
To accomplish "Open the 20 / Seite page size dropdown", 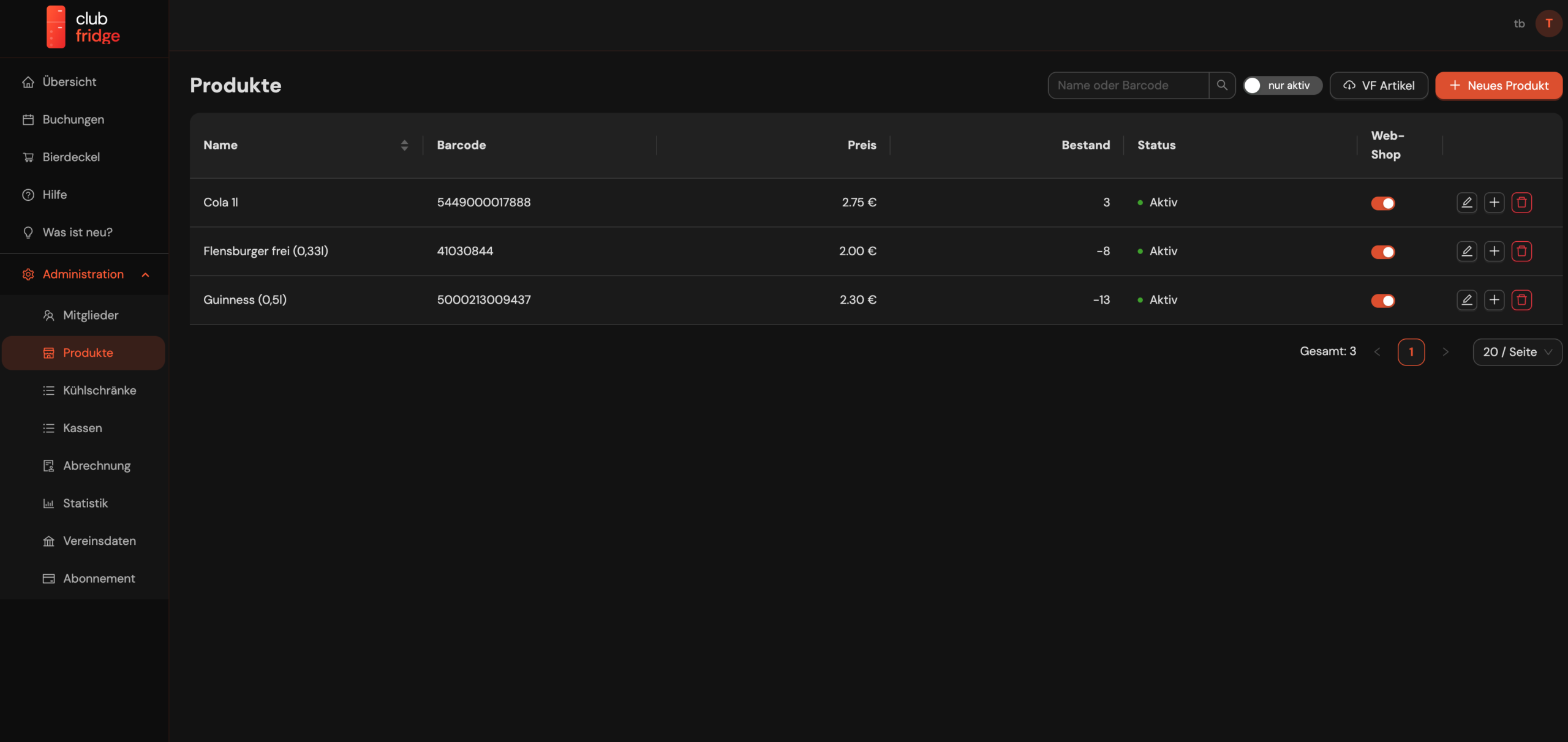I will click(x=1517, y=352).
